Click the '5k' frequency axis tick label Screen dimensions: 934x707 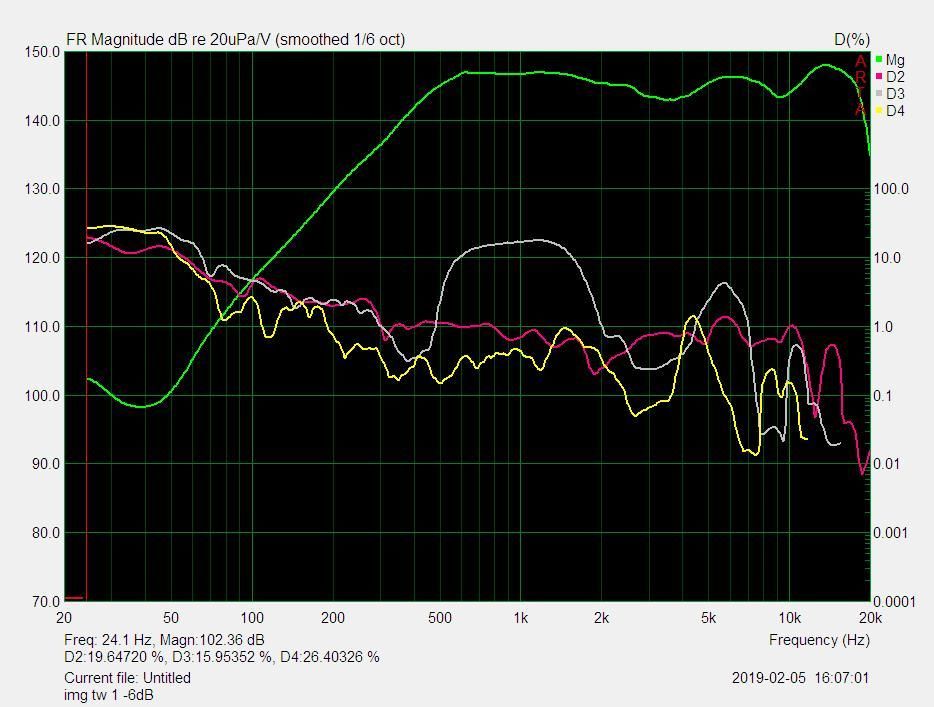tap(708, 618)
